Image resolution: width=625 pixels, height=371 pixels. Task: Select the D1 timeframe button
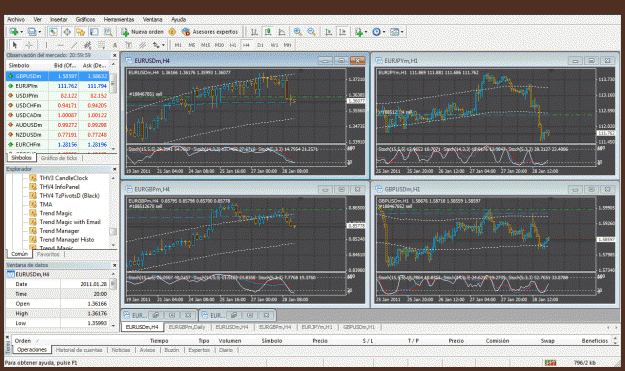tap(260, 45)
